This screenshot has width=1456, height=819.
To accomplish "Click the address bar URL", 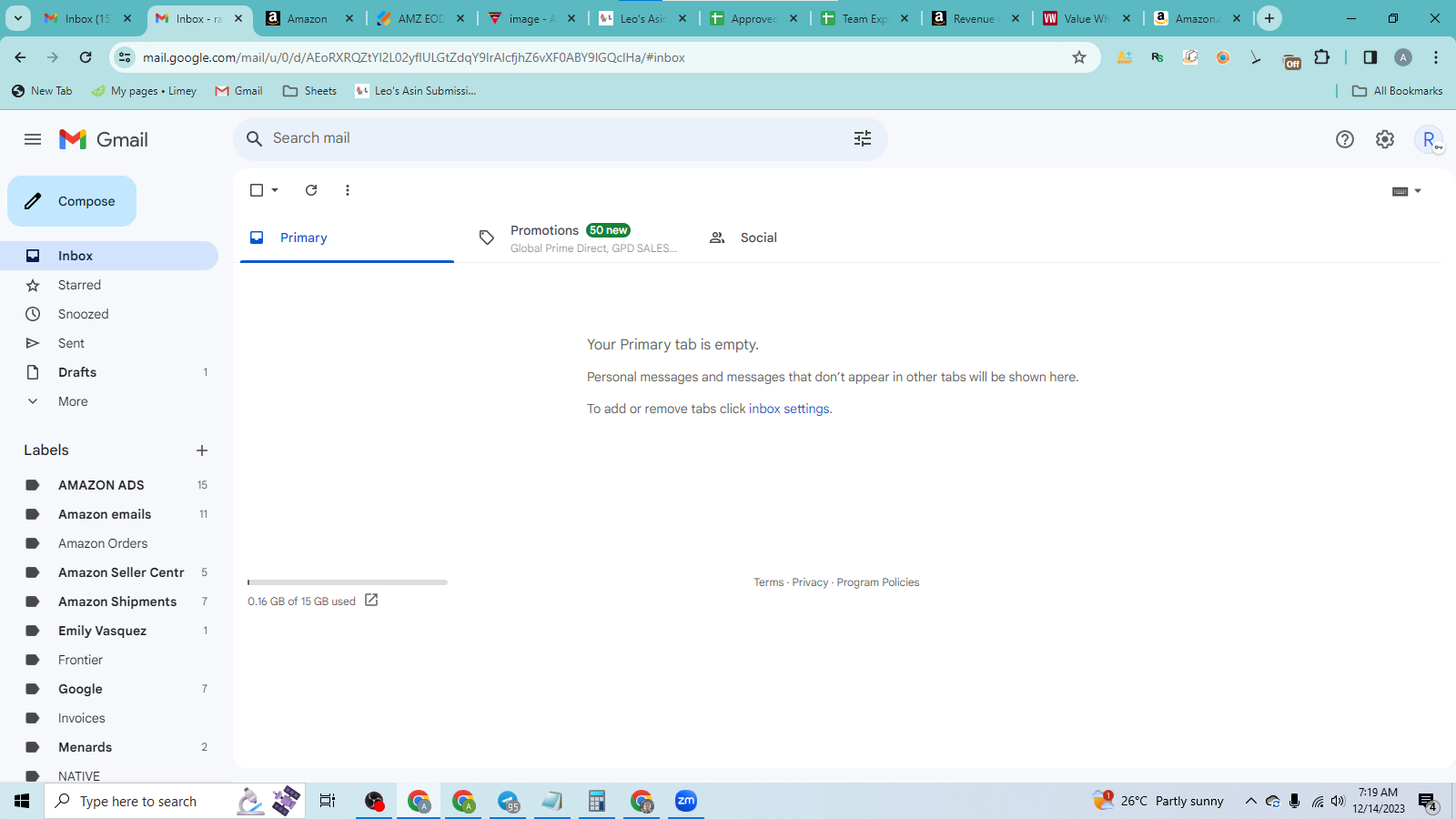I will [x=414, y=57].
